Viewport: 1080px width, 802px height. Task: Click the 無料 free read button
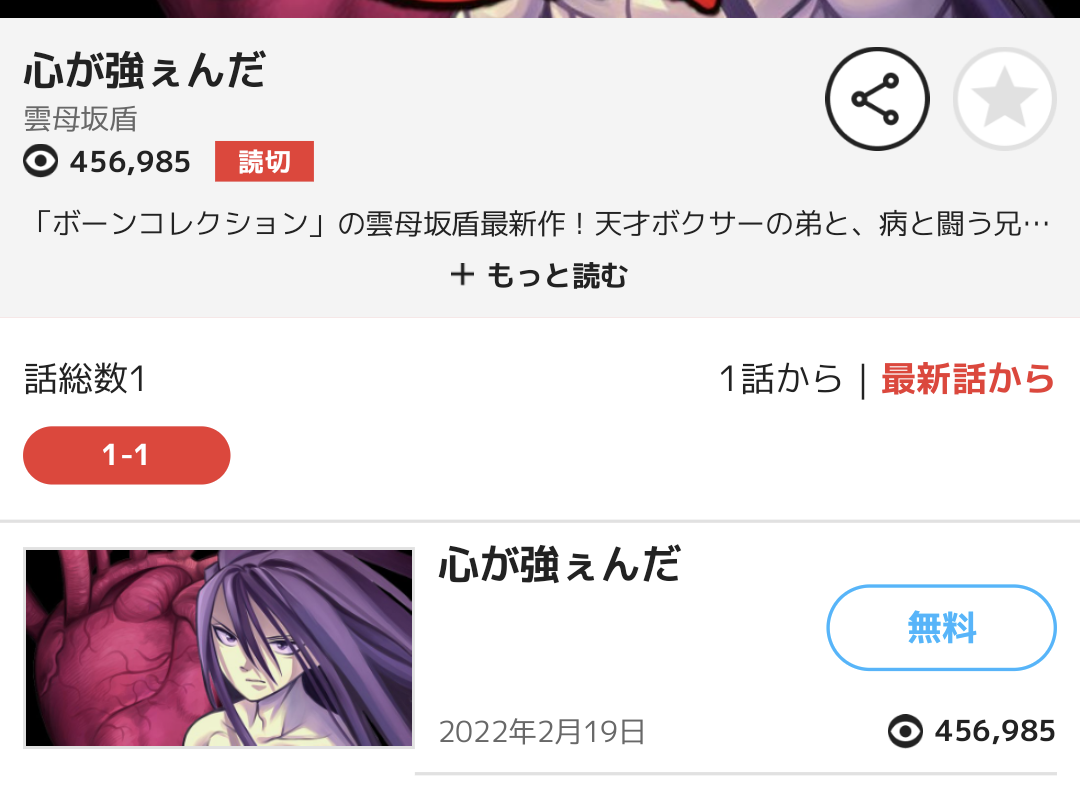pos(942,628)
